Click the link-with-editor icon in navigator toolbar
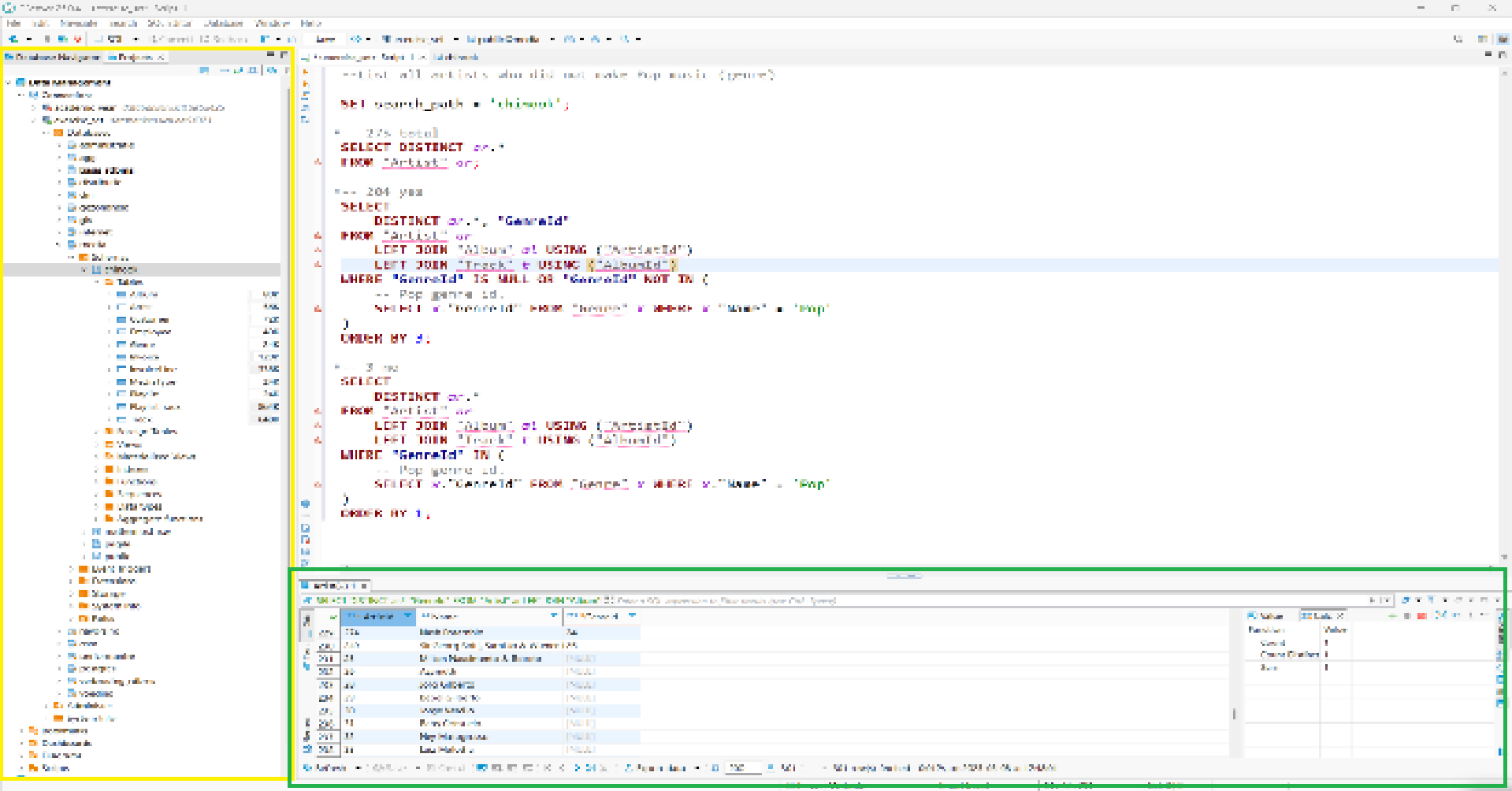1512x791 pixels. (238, 70)
